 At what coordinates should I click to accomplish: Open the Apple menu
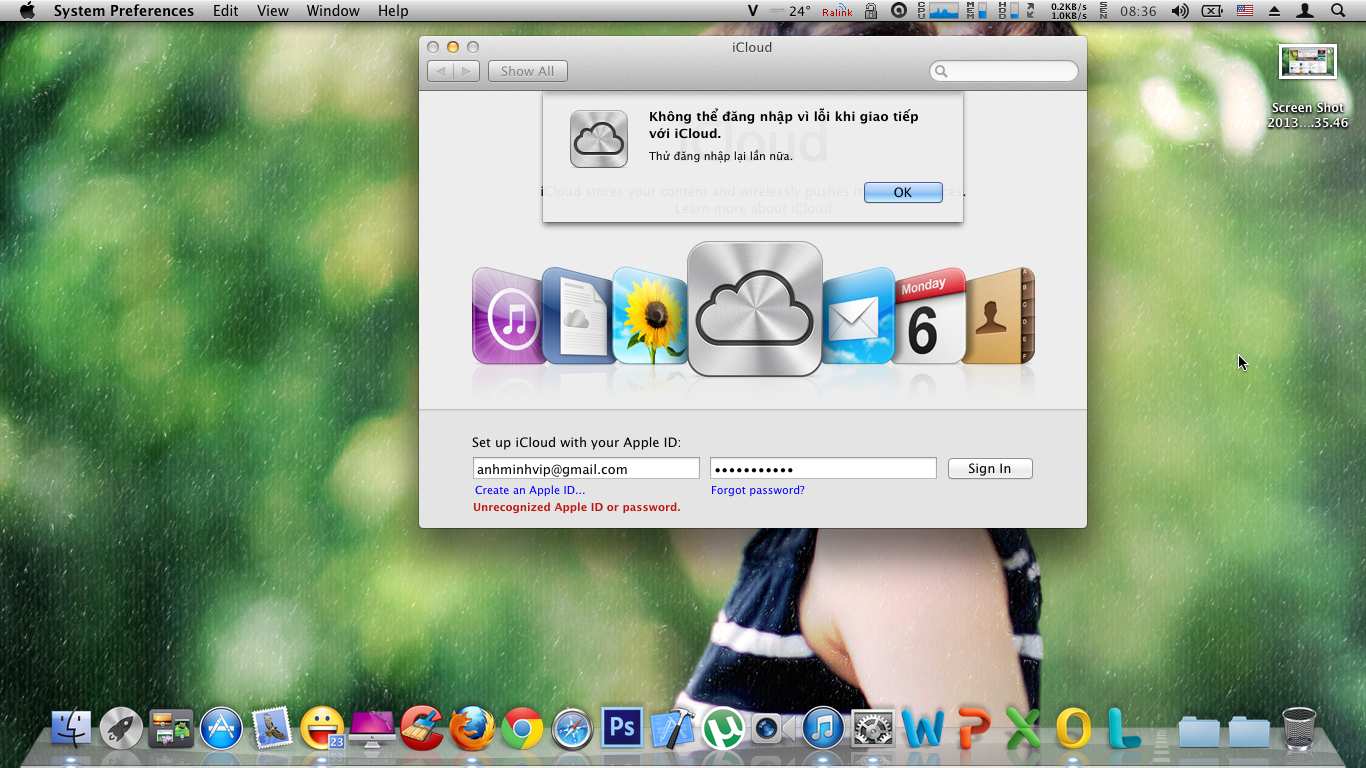[x=27, y=11]
